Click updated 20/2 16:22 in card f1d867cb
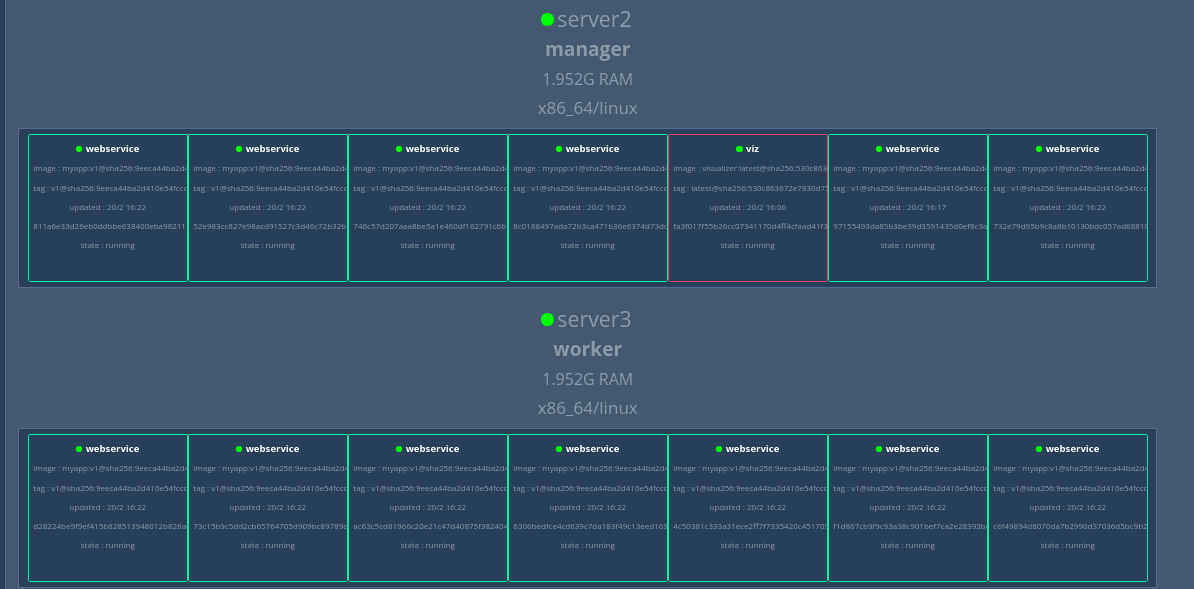Image resolution: width=1194 pixels, height=589 pixels. [x=908, y=507]
